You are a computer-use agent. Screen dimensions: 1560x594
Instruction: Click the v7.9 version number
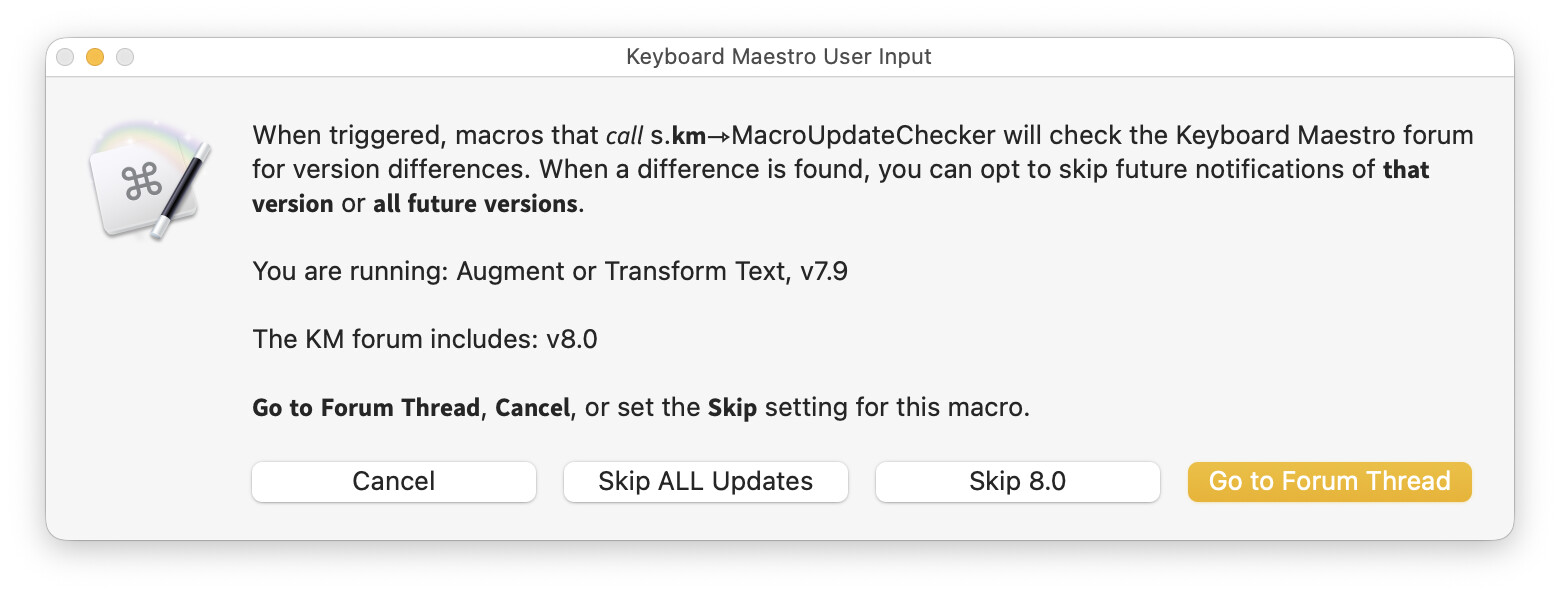(824, 271)
